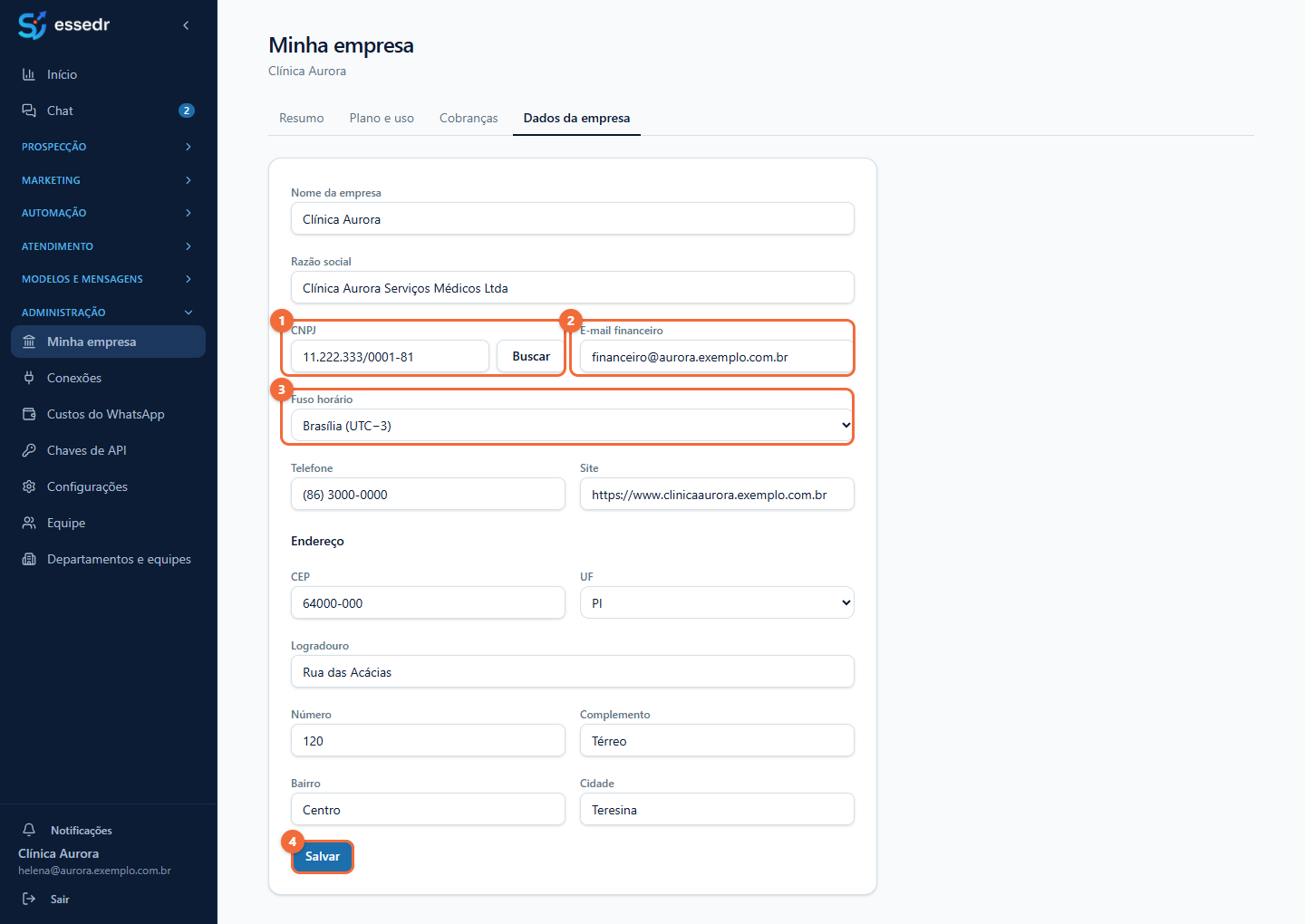Switch to the Plano e uso tab
The height and width of the screenshot is (924, 1305).
382,118
